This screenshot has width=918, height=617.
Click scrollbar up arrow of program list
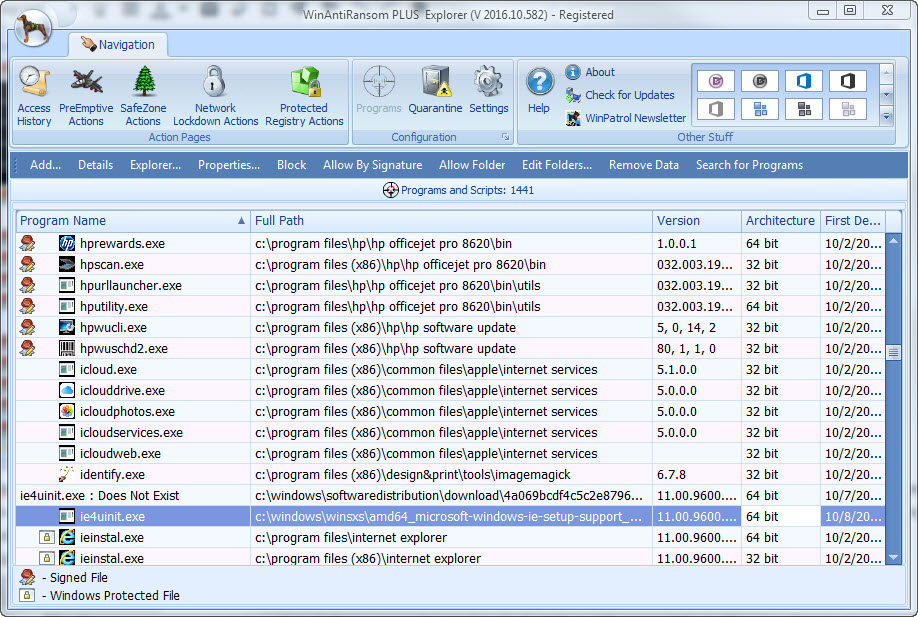pos(893,240)
